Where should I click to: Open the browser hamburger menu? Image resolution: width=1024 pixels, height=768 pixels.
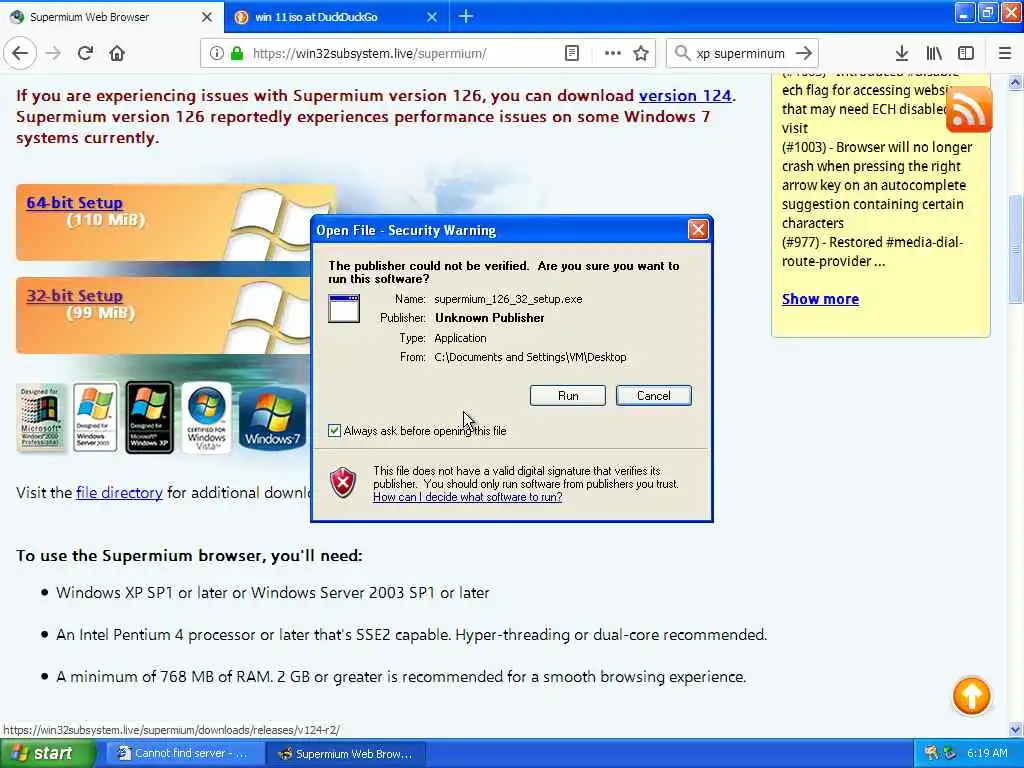point(1005,54)
